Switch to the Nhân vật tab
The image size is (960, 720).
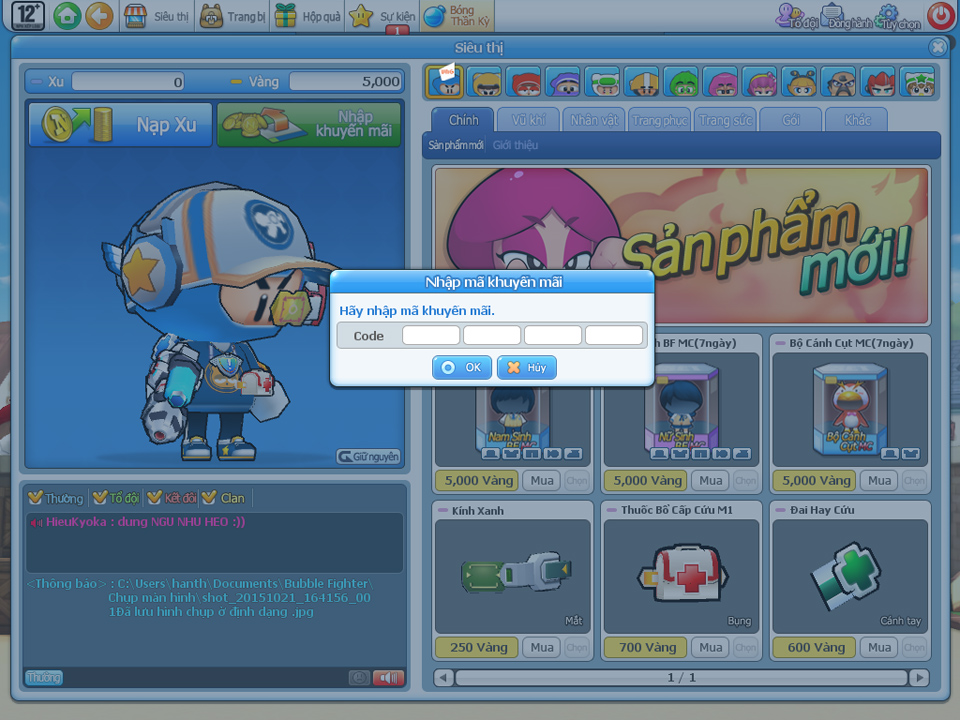(594, 120)
